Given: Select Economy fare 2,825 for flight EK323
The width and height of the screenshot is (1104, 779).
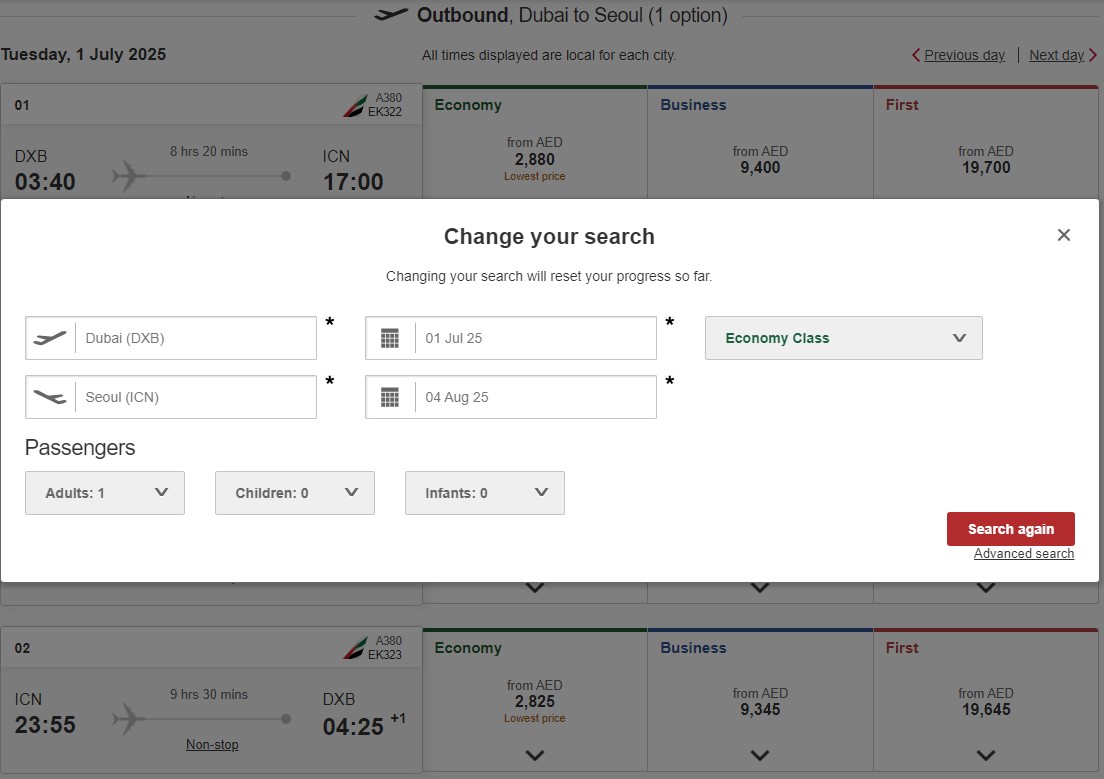Looking at the screenshot, I should [x=534, y=701].
